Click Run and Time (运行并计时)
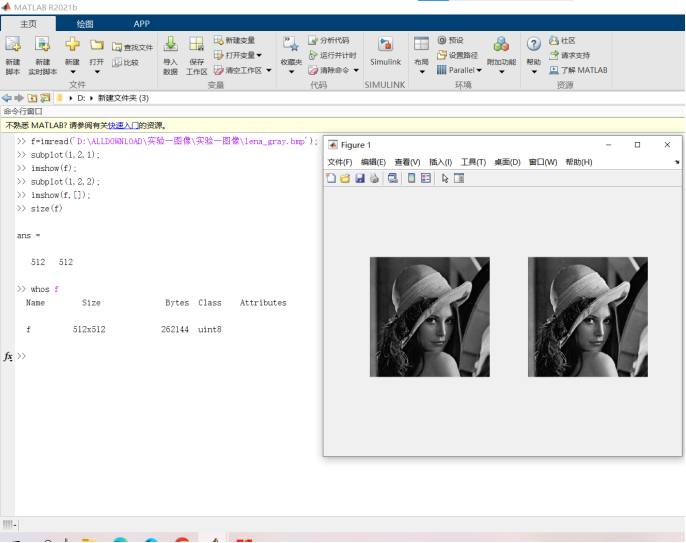The height and width of the screenshot is (543, 686). [x=332, y=55]
